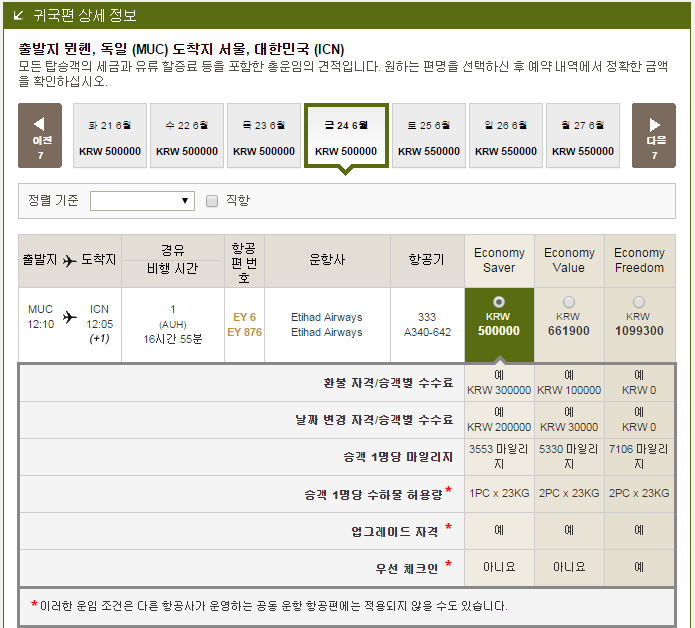
Task: Click the aircraft type A340-642 text
Action: [x=427, y=332]
